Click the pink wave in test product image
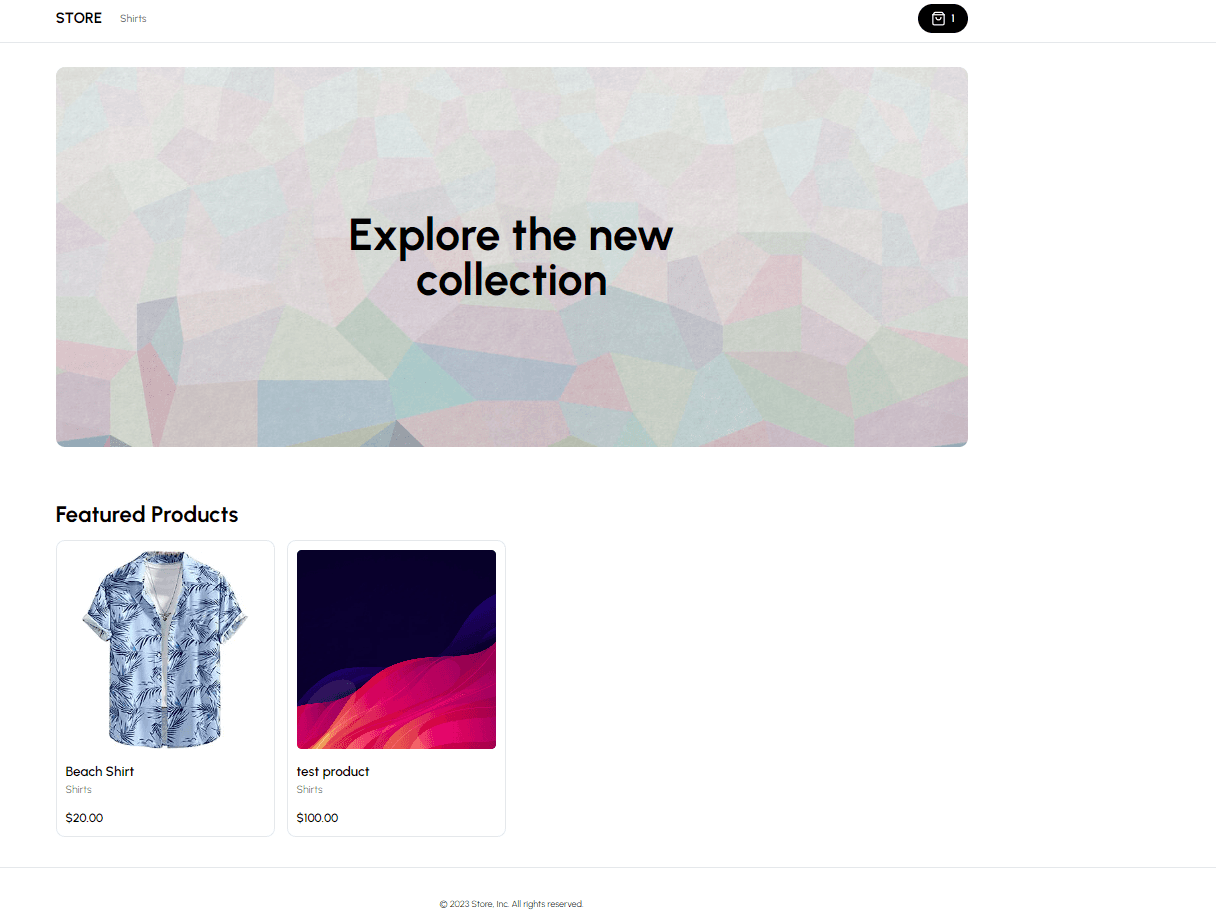Image resolution: width=1216 pixels, height=923 pixels. coord(420,705)
